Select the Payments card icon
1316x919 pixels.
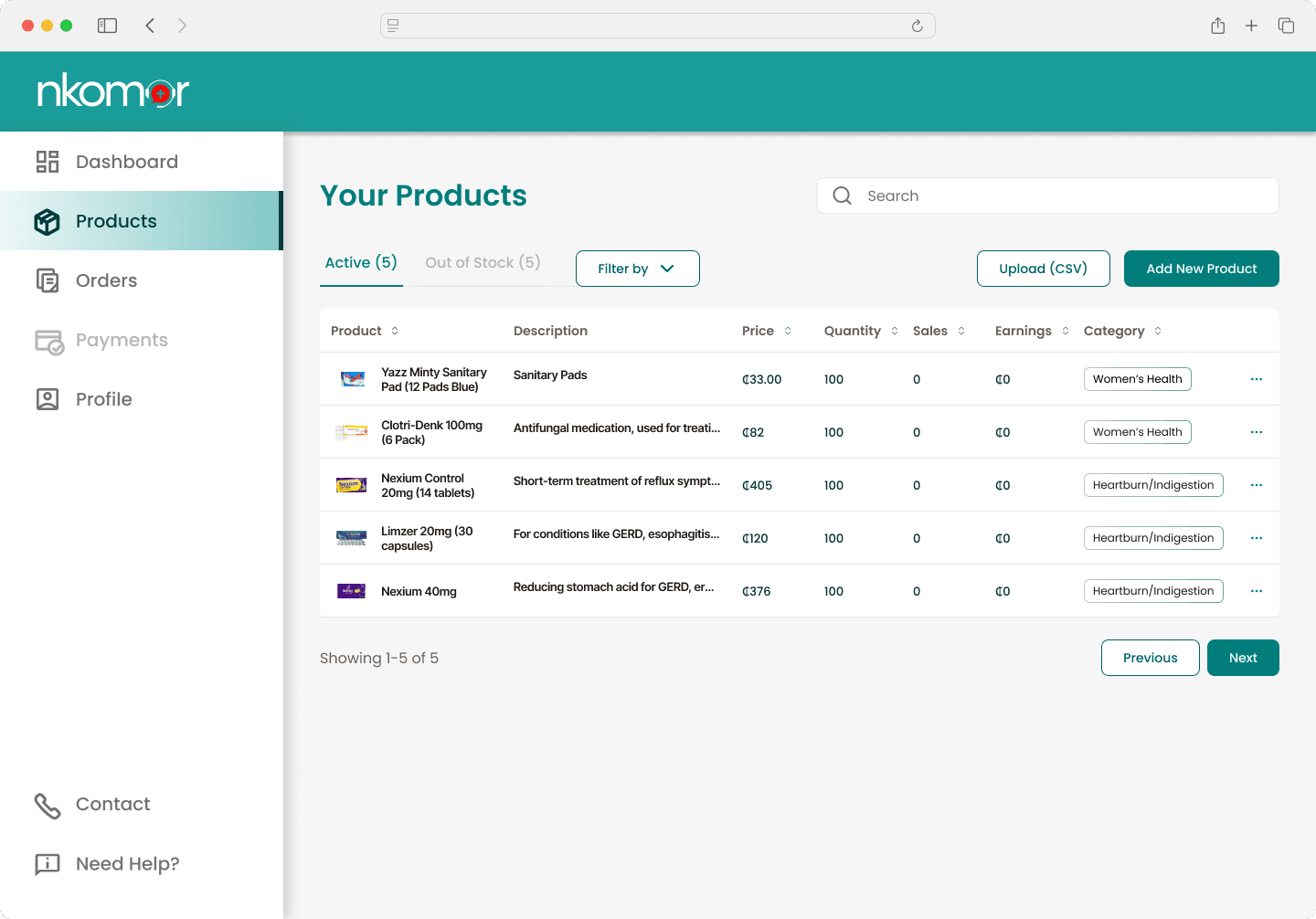(49, 342)
